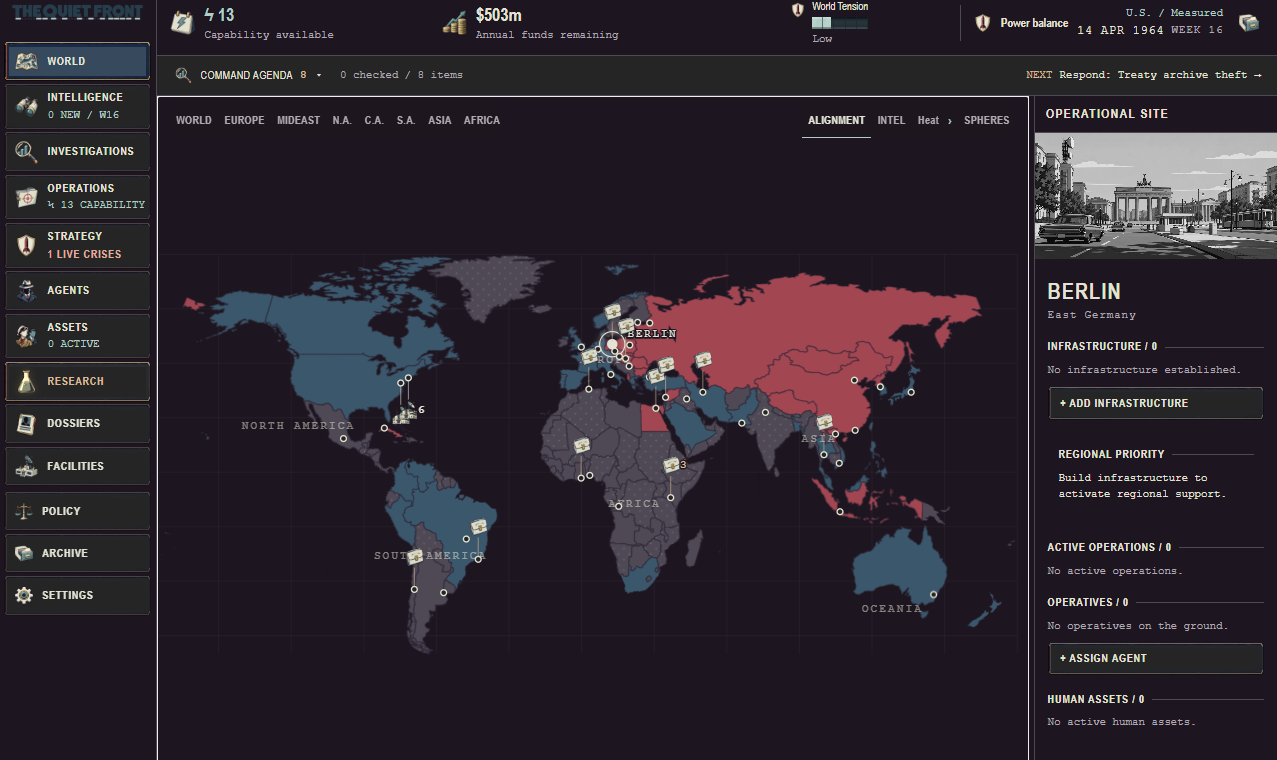Image resolution: width=1277 pixels, height=760 pixels.
Task: Click the Capability available notepad icon
Action: tap(182, 22)
